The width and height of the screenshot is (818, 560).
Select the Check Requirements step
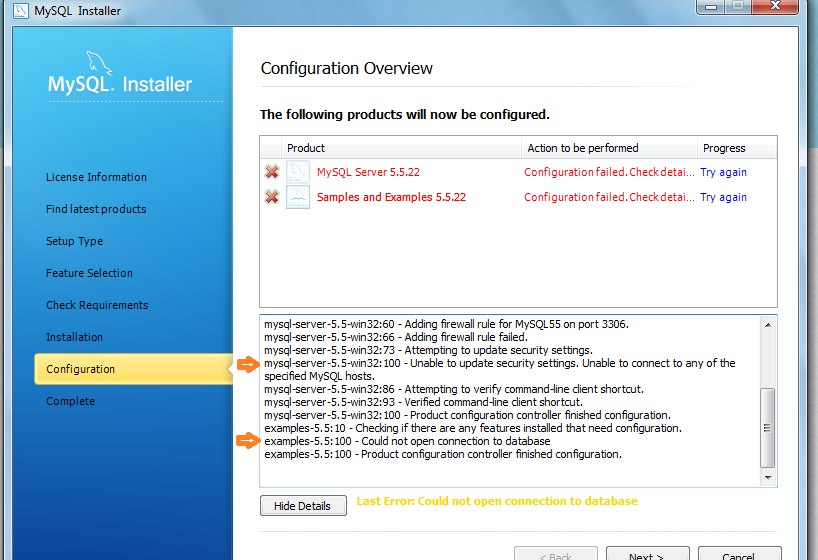97,305
